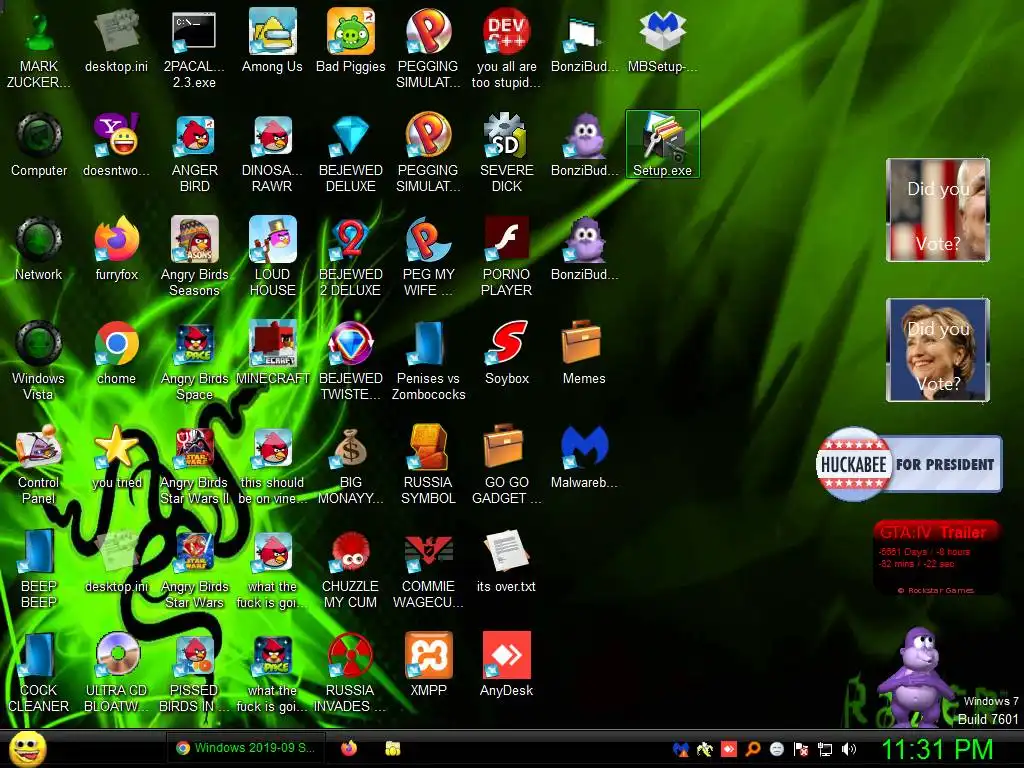The width and height of the screenshot is (1024, 768).
Task: Click the Did you Vote gadget with flag
Action: (x=938, y=210)
